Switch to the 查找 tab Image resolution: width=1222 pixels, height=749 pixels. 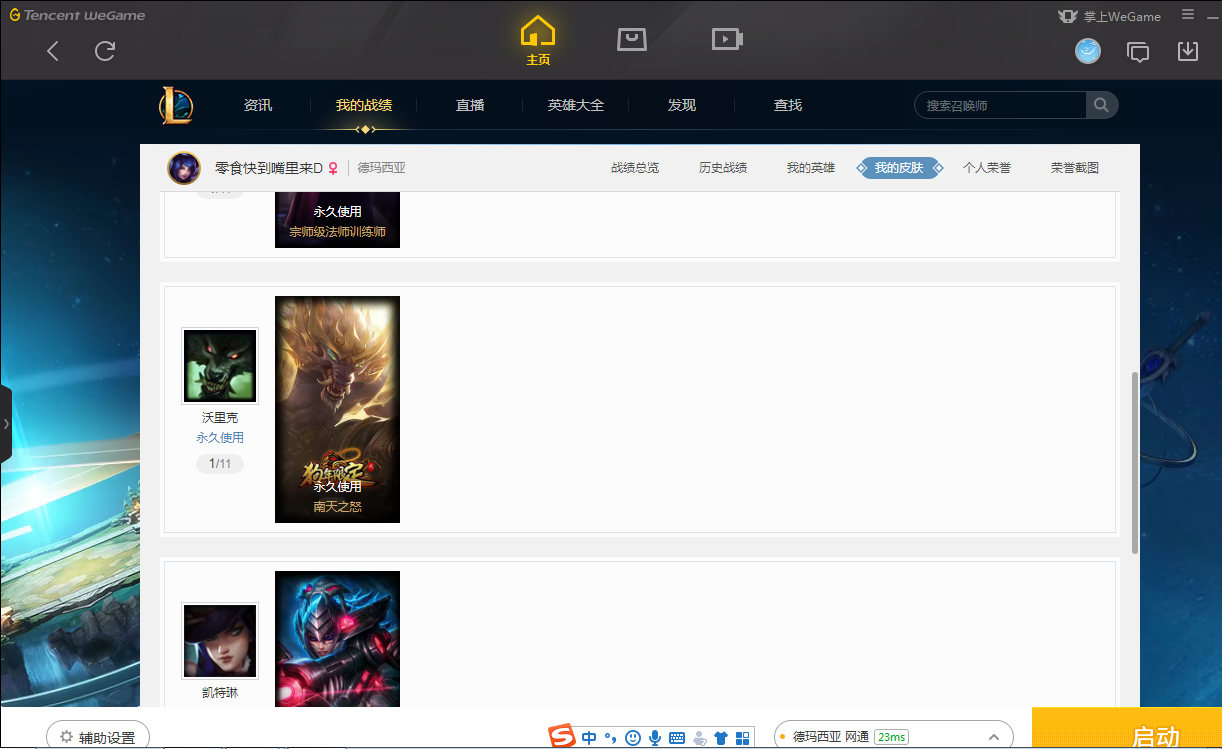pos(788,105)
